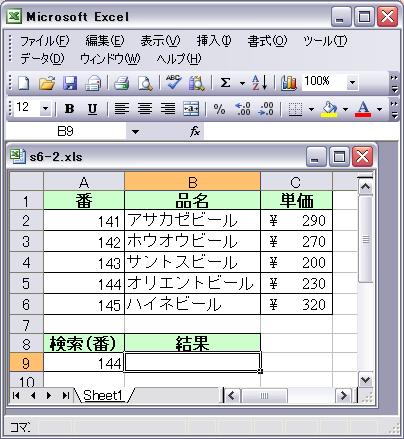The height and width of the screenshot is (439, 404).
Task: Expand Formatting toolbar options chevron
Action: point(394,109)
